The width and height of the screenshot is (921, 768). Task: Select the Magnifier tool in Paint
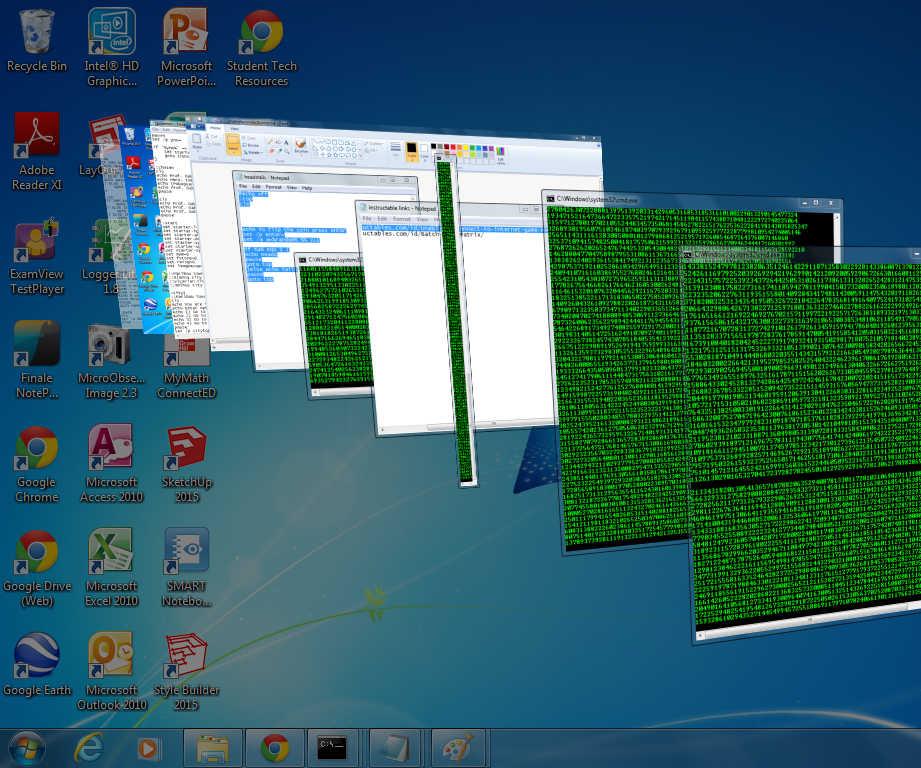point(286,151)
